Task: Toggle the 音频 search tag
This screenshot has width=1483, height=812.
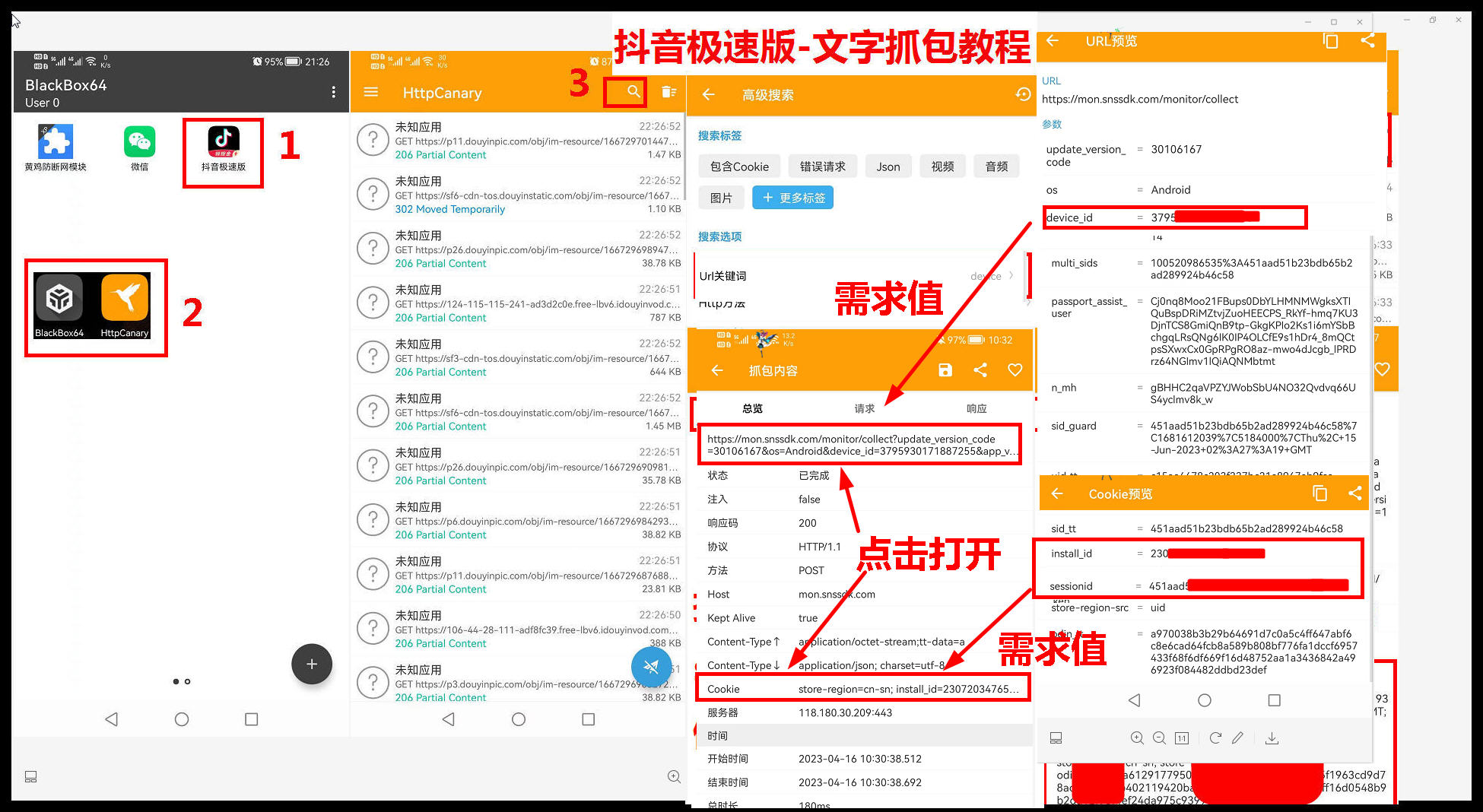Action: tap(997, 167)
